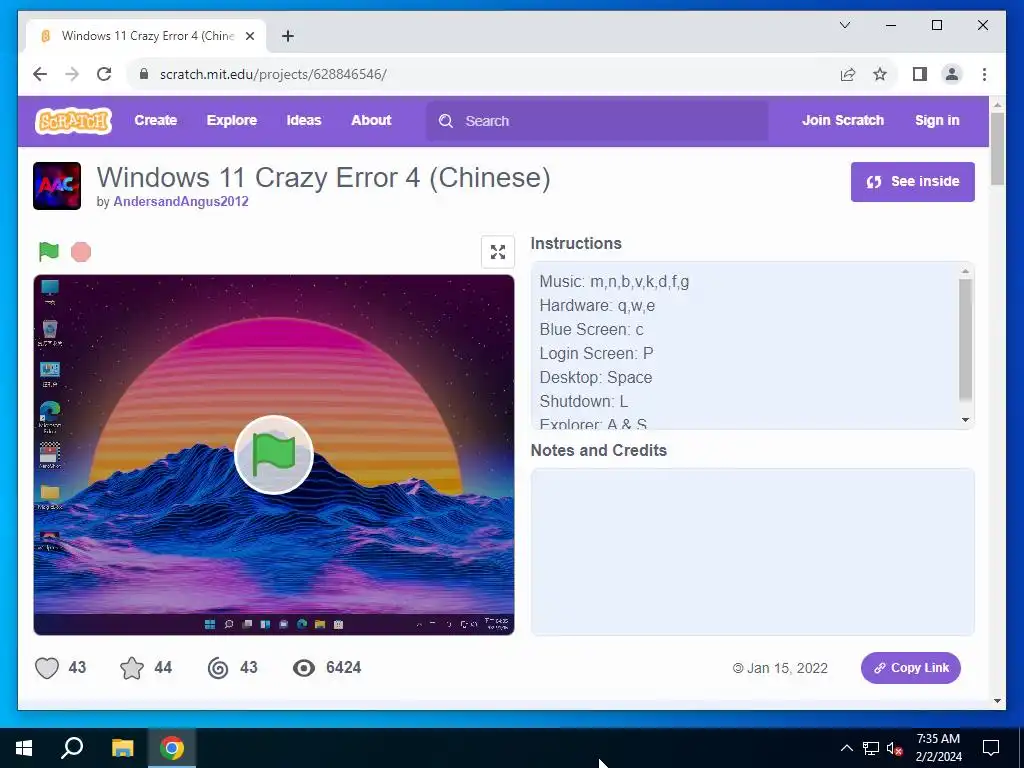Click the Instructions box scrollbar thumb
Image resolution: width=1024 pixels, height=768 pixels.
click(x=965, y=340)
